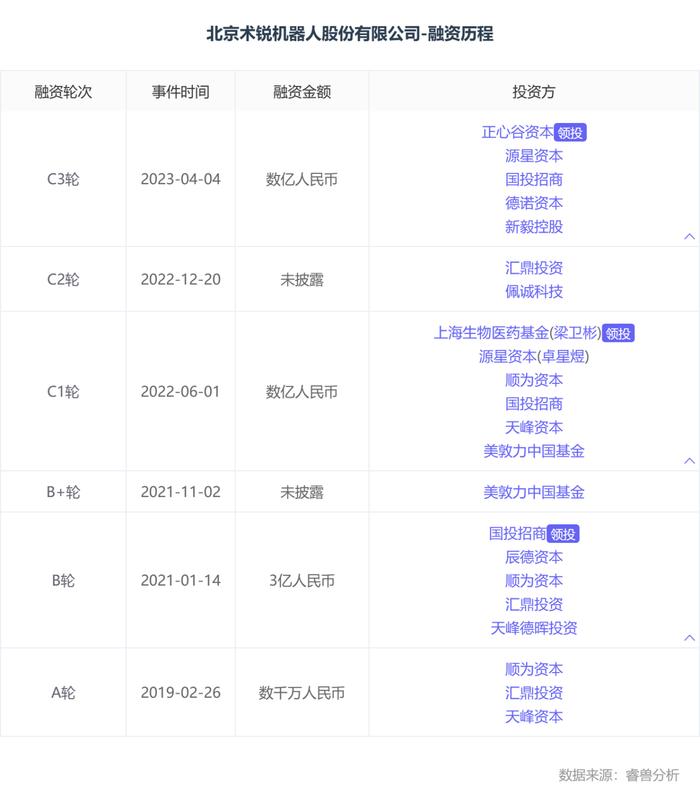Click the 数据来源：睿兽分析 source note
Screen dimensions: 700x812
coord(619,775)
